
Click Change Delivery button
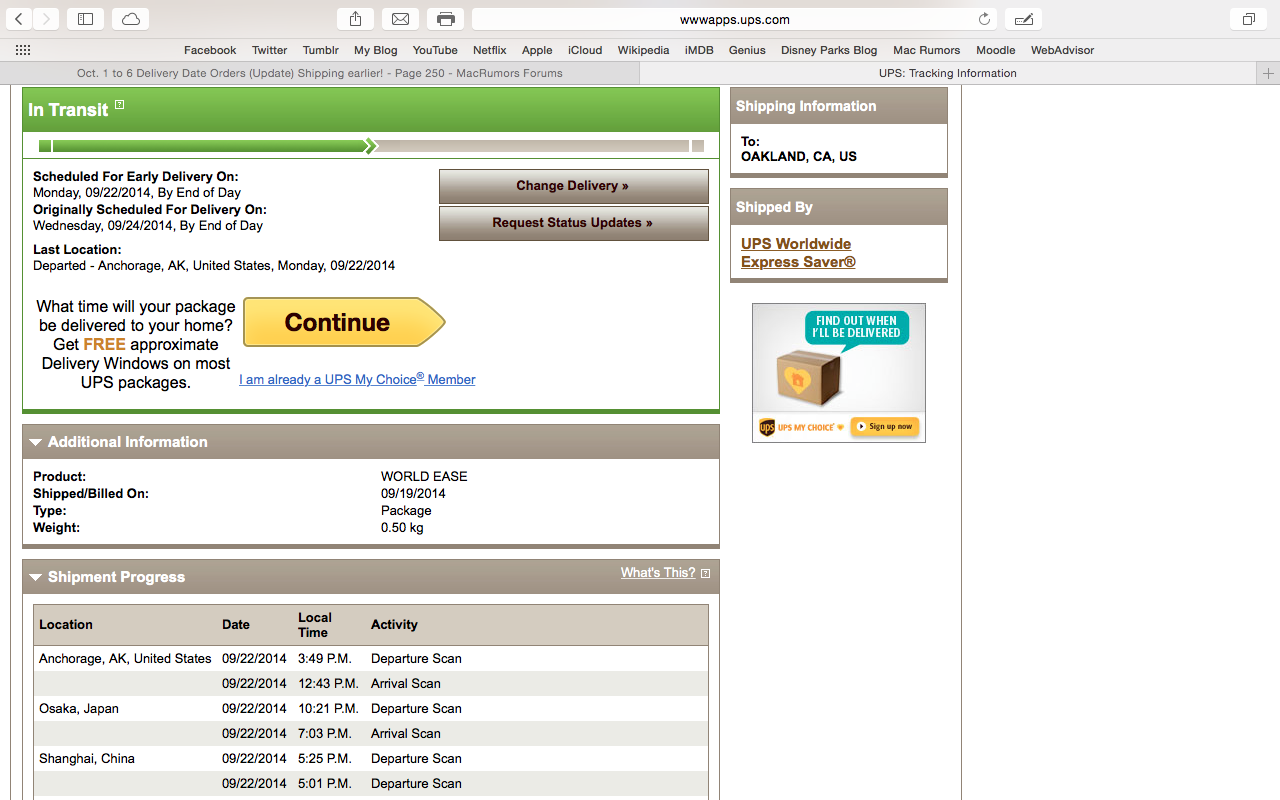(x=573, y=186)
